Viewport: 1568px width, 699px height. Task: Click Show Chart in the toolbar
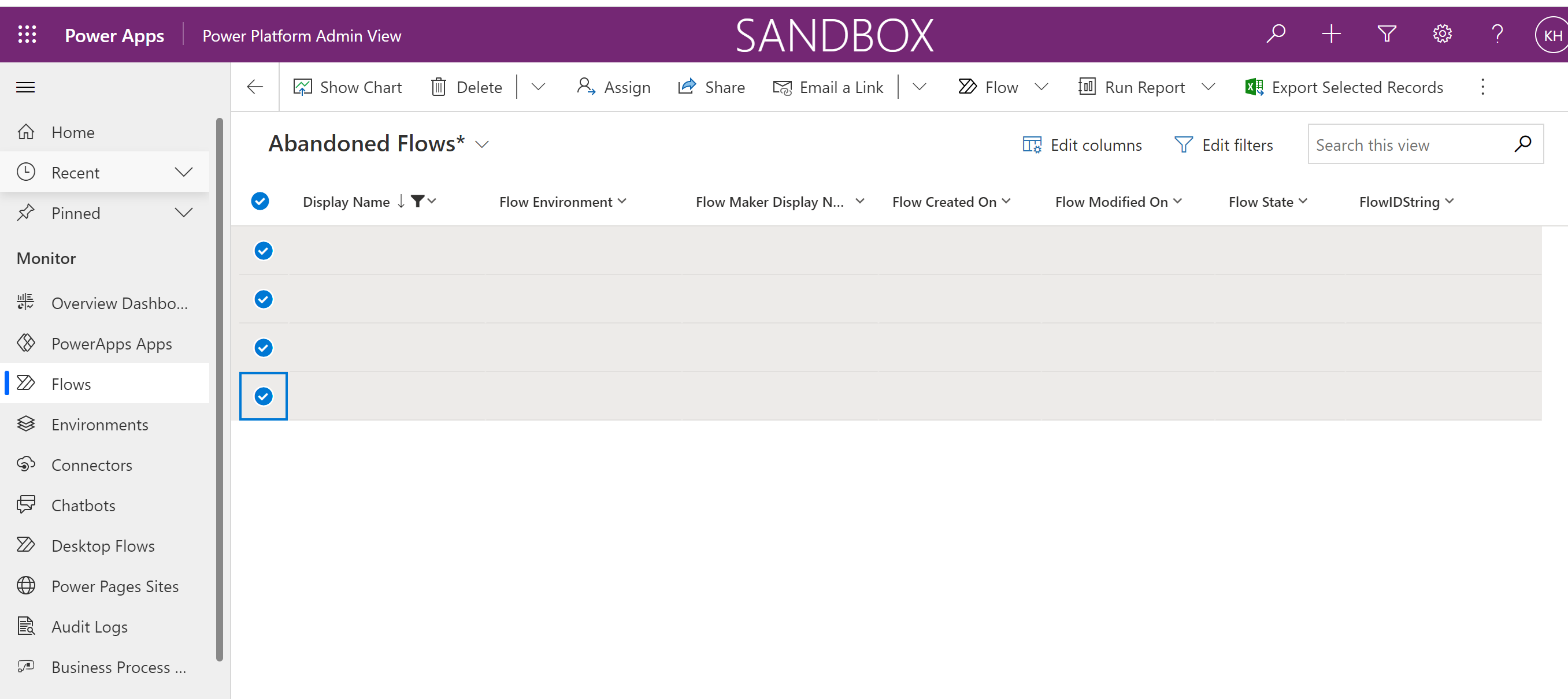347,87
